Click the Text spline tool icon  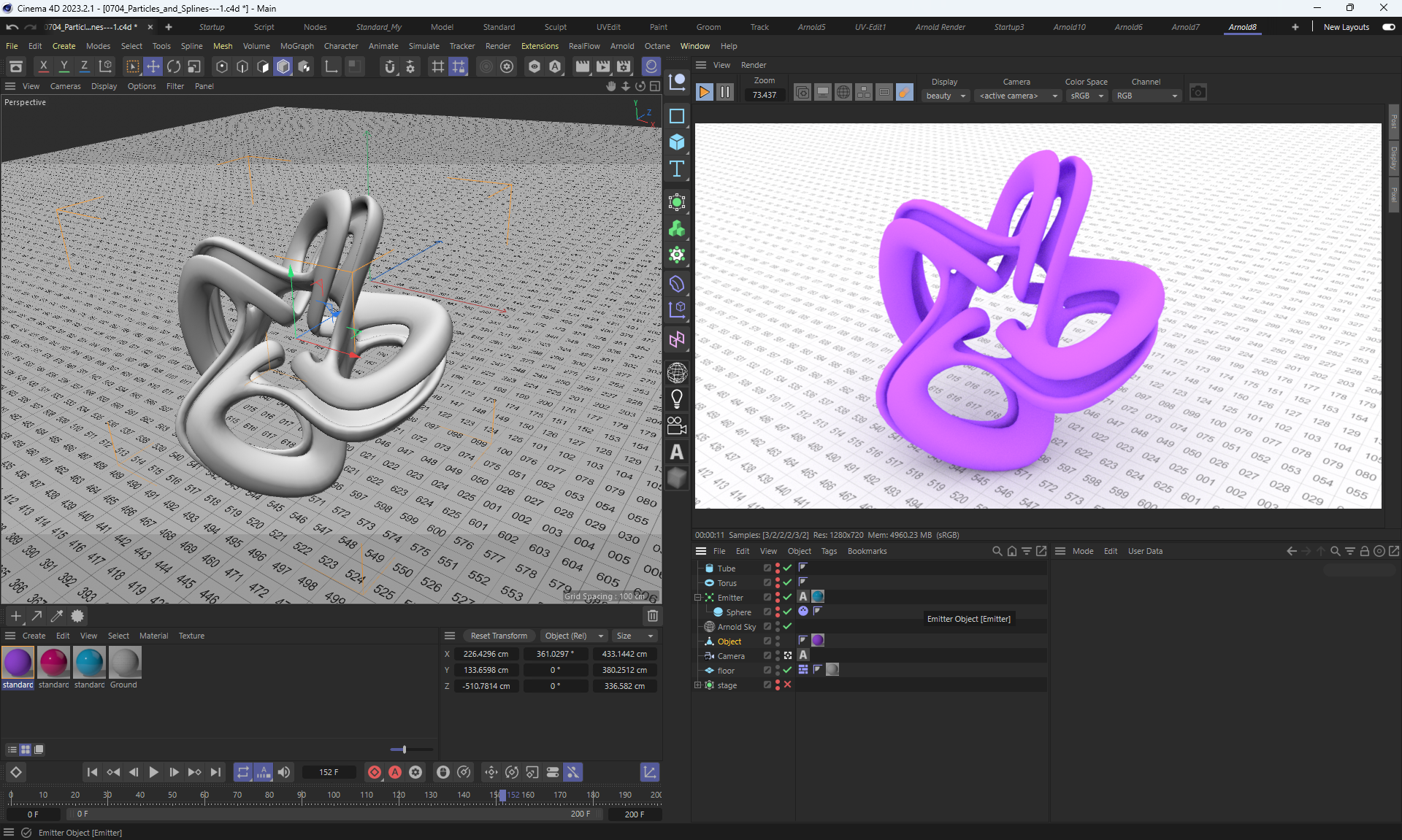pyautogui.click(x=677, y=169)
